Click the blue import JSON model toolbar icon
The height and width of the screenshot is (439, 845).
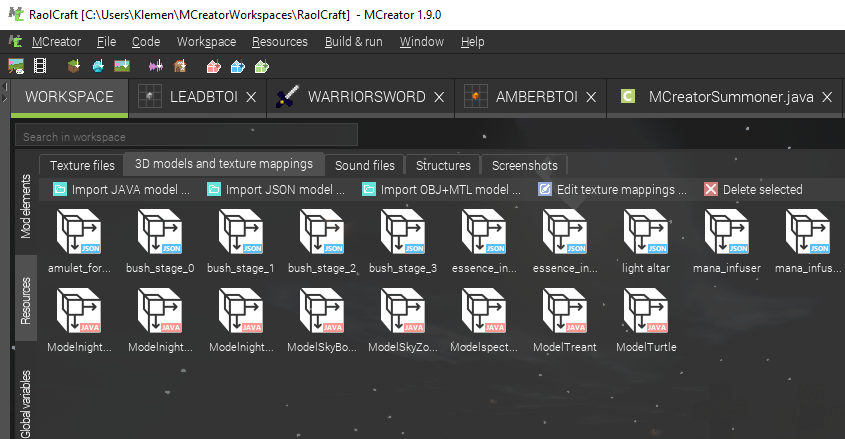pyautogui.click(x=238, y=66)
